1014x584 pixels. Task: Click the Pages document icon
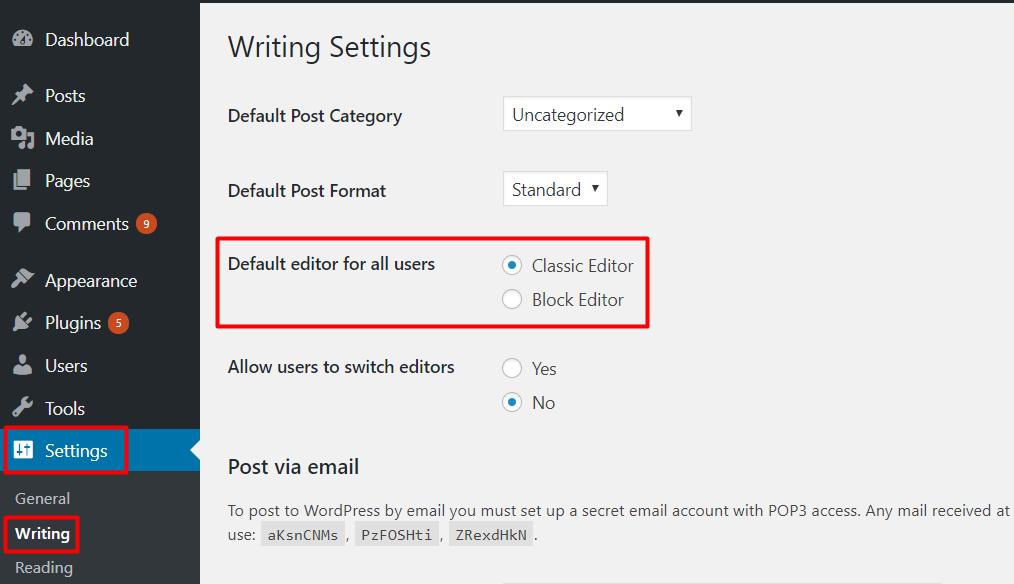click(22, 180)
